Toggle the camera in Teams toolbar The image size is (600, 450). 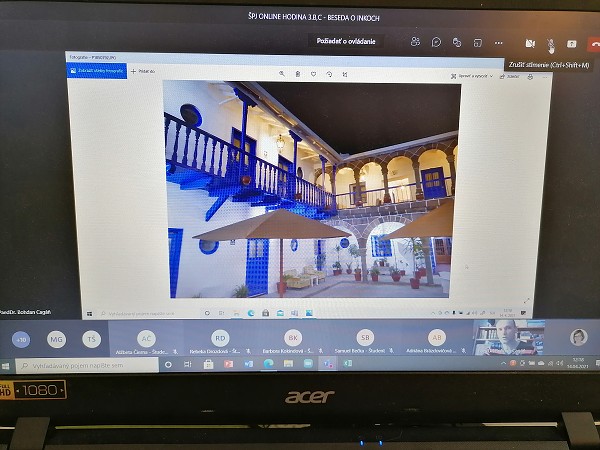tap(530, 44)
